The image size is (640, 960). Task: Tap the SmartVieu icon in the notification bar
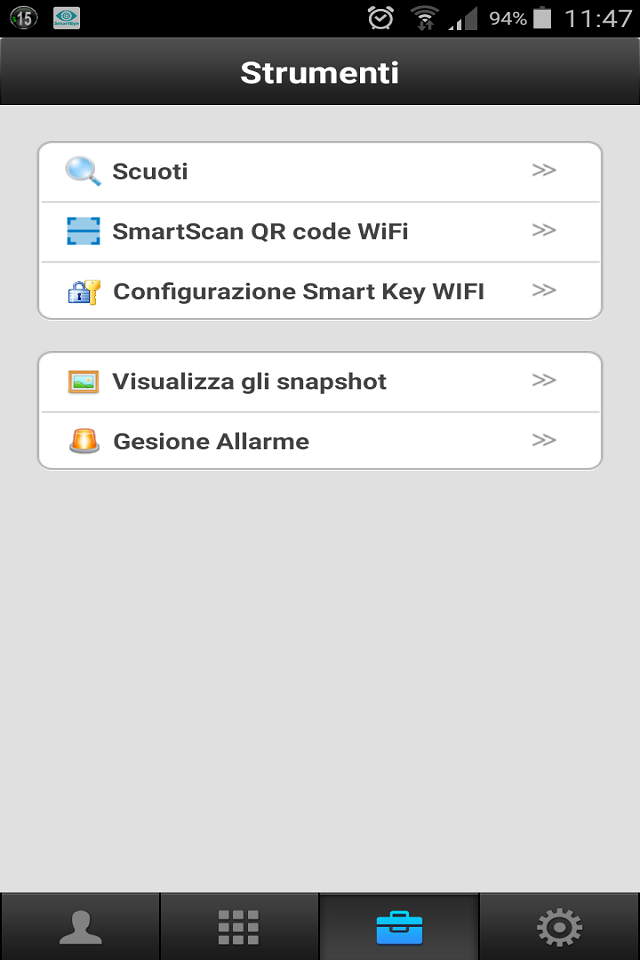(x=64, y=17)
